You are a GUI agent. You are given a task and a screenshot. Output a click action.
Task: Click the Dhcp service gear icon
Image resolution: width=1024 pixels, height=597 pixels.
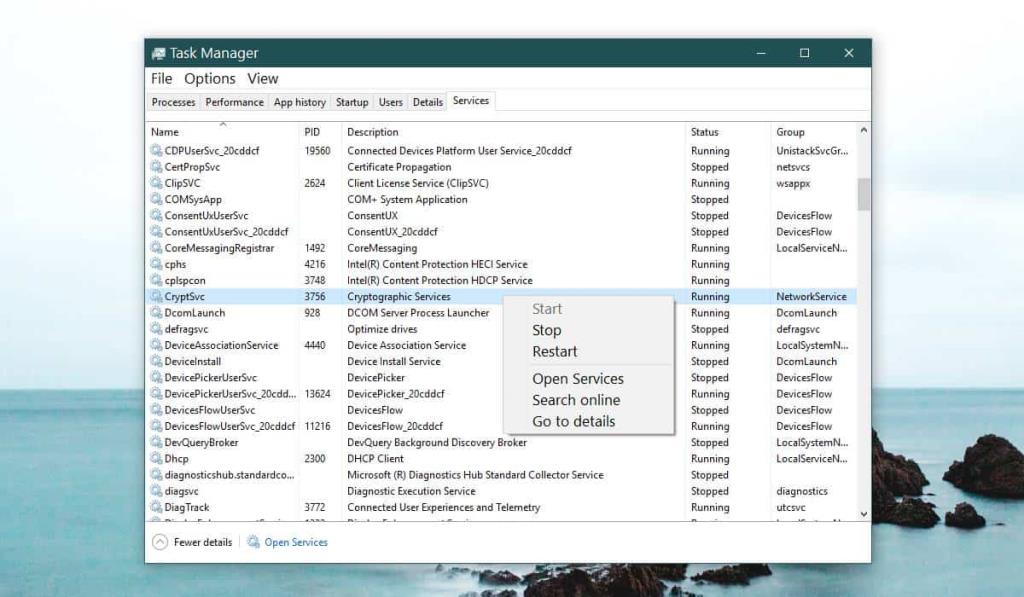pos(156,458)
